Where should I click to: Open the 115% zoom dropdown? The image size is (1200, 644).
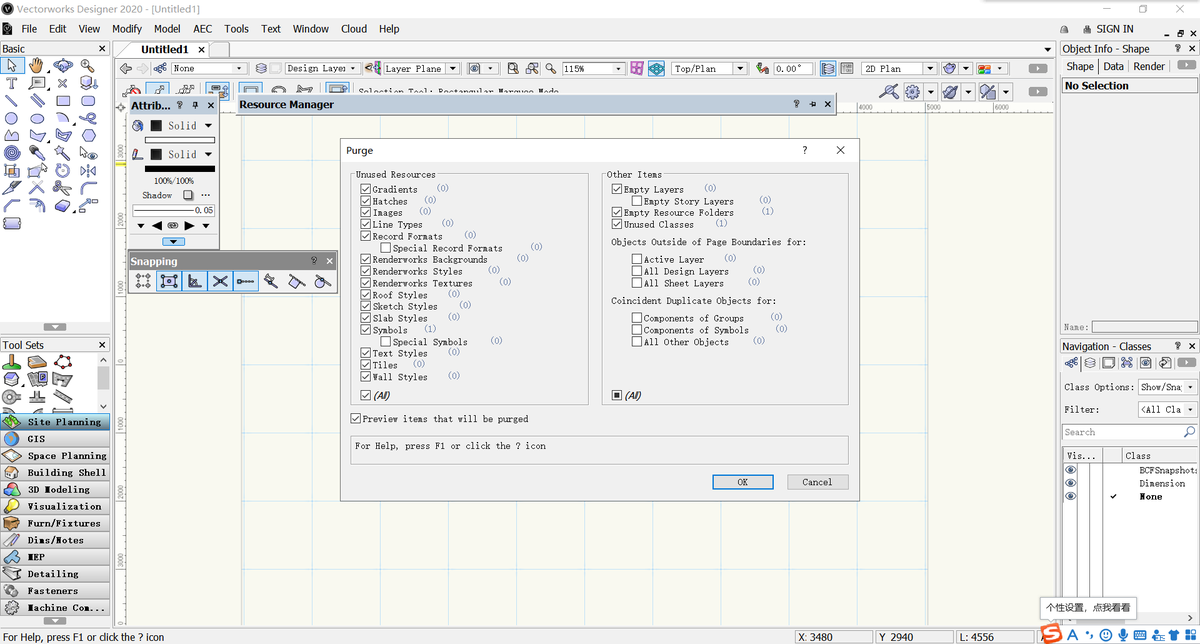pyautogui.click(x=593, y=68)
